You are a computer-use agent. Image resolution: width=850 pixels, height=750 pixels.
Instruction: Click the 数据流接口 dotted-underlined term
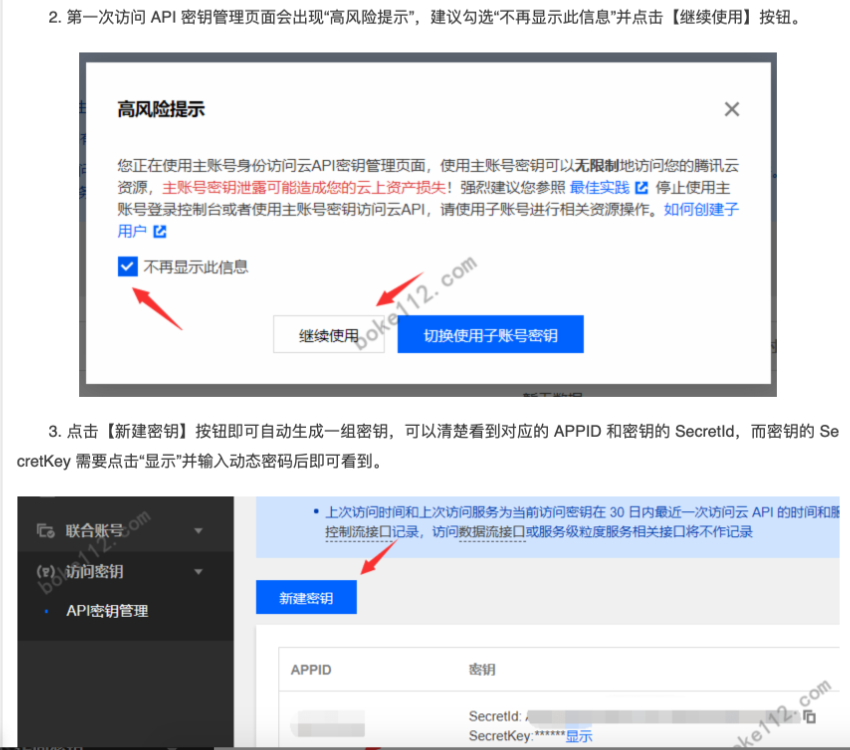pos(492,532)
